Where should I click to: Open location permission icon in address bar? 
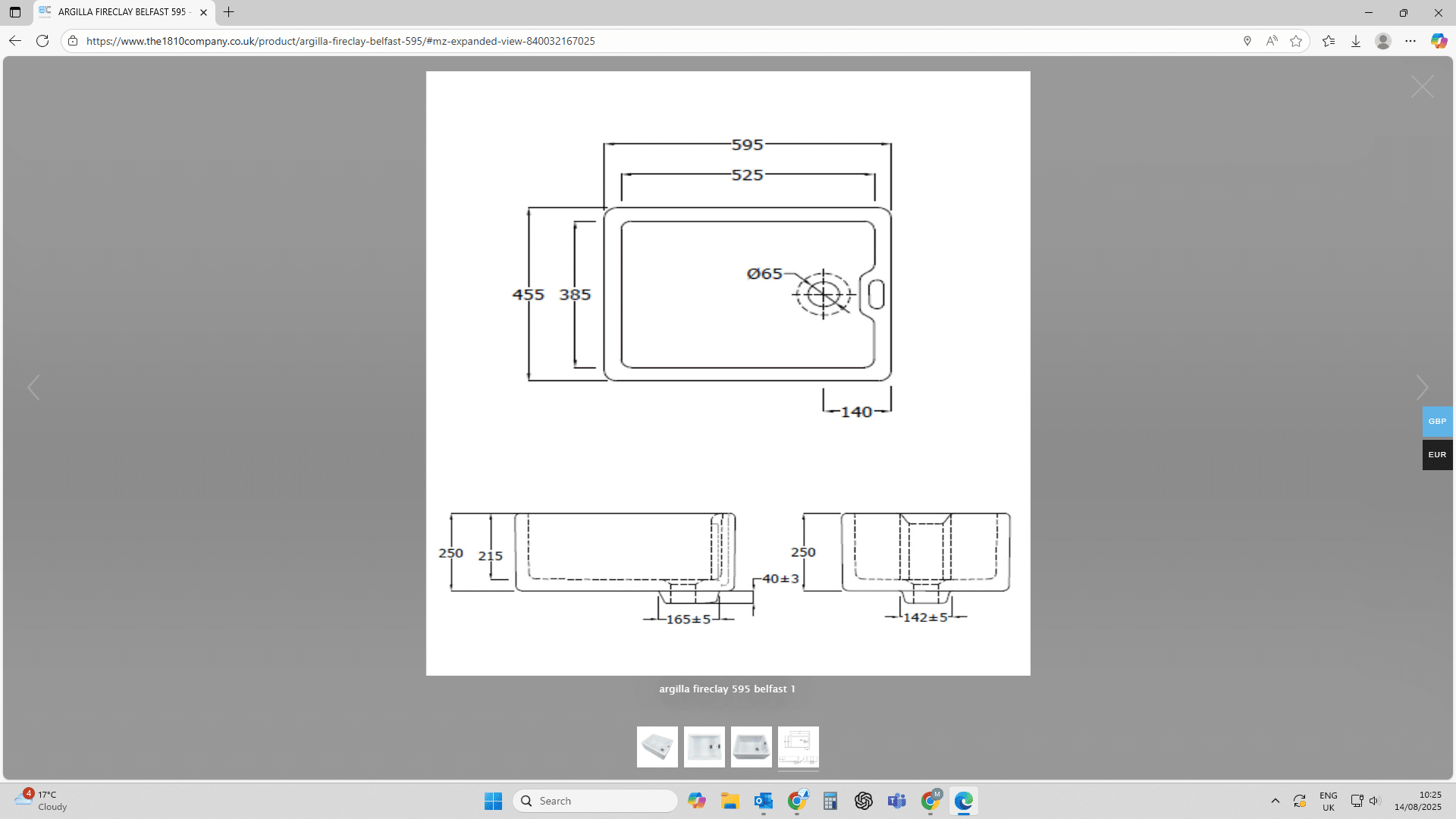click(1247, 41)
